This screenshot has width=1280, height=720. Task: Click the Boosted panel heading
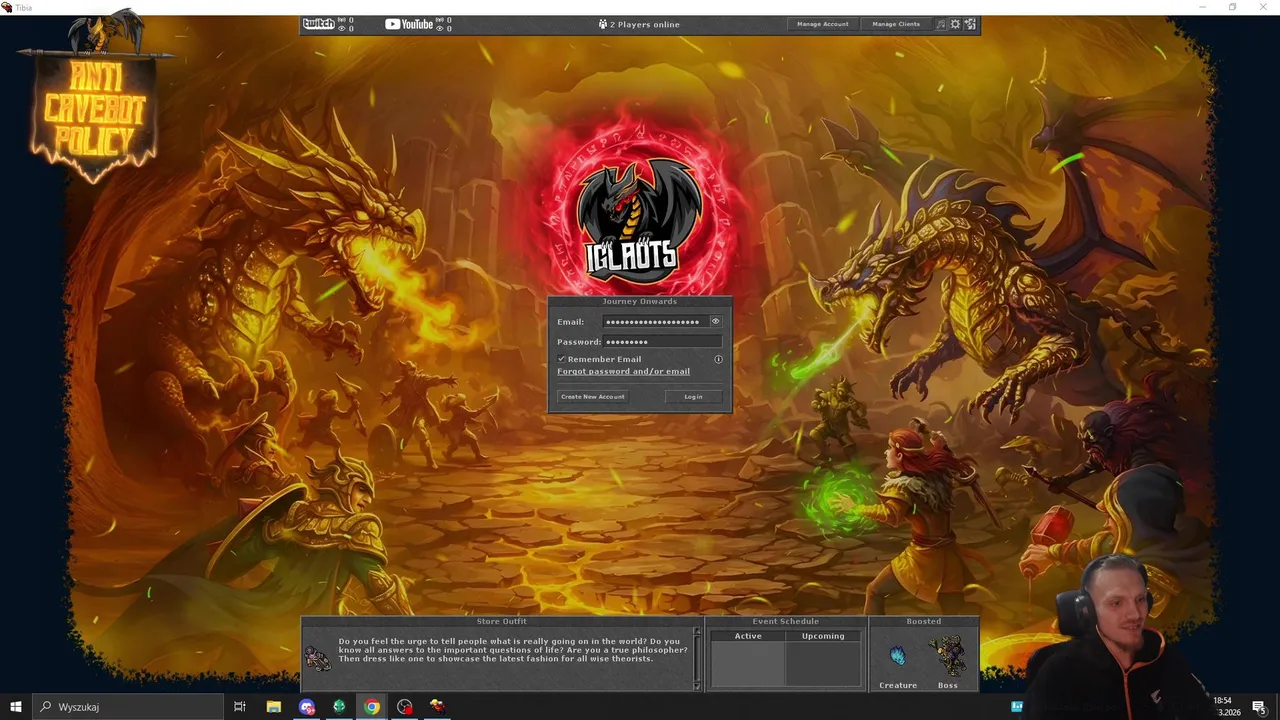(x=924, y=622)
